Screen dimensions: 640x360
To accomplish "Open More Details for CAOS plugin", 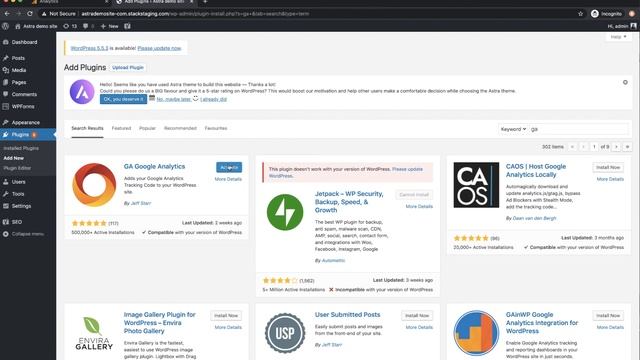I will coord(610,179).
